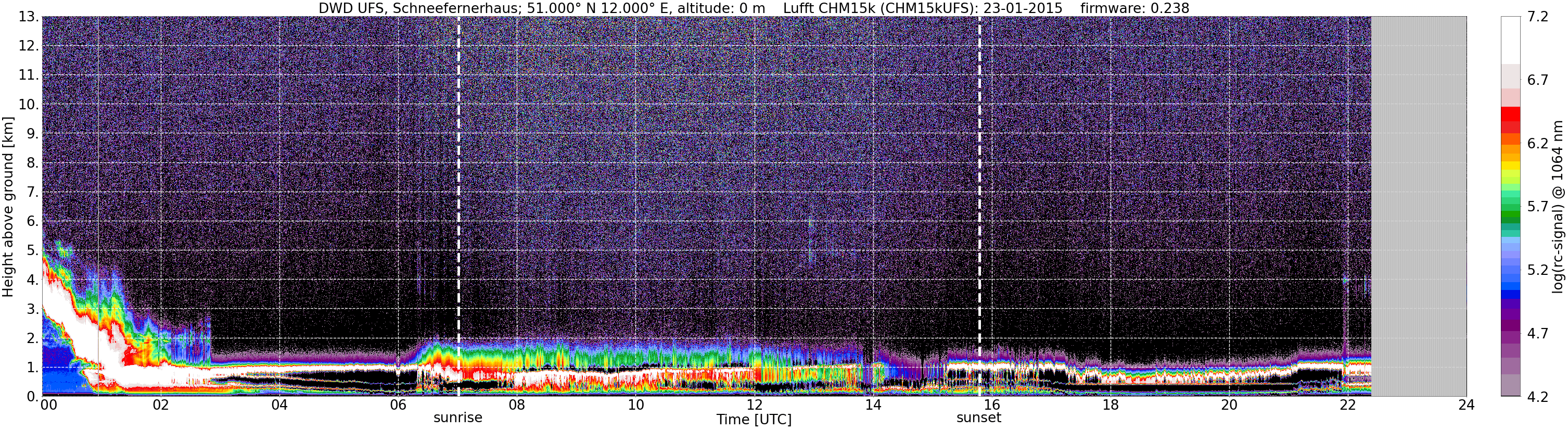Click the time axis tick label 08
This screenshot has width=1568, height=430.
pos(516,405)
